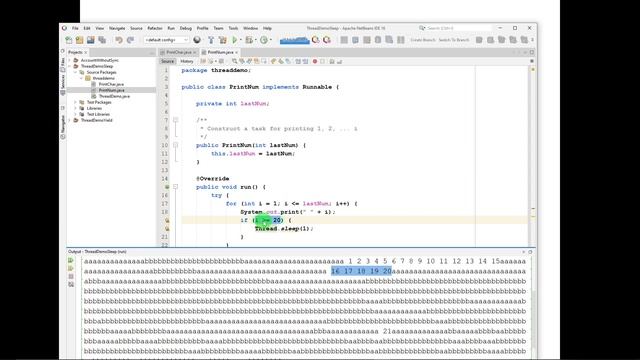Collapse the Source Packages node

(76, 72)
